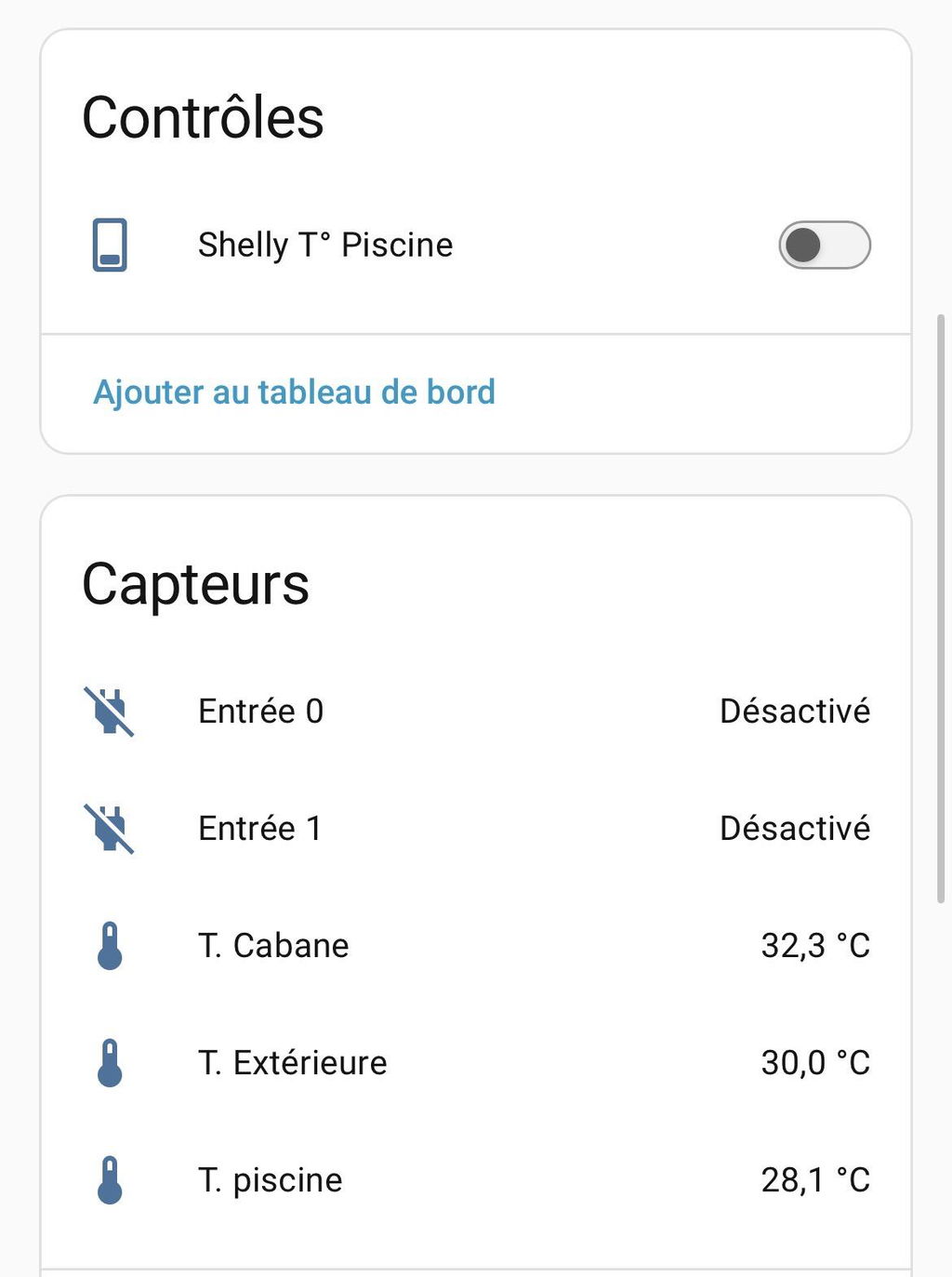Toggle the Shelly T° Piscine switch
This screenshot has width=952, height=1277.
click(825, 246)
